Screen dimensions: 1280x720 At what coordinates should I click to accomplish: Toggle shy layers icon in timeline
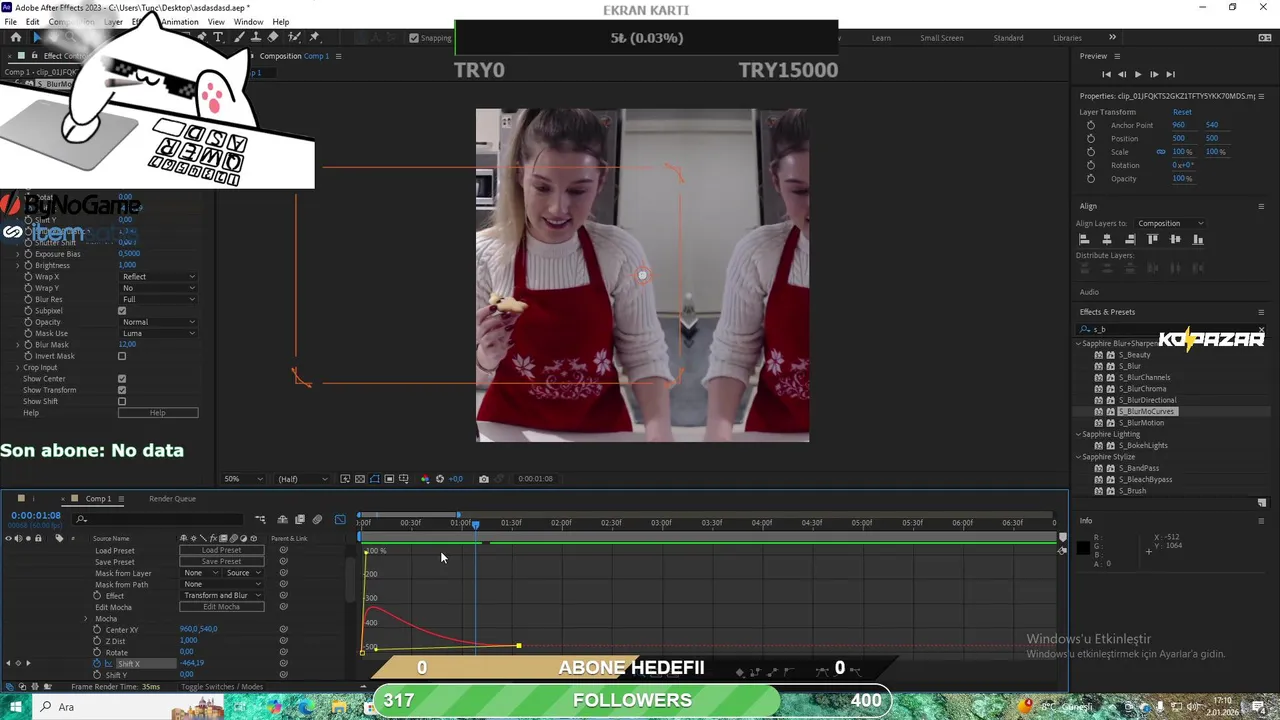pos(283,519)
